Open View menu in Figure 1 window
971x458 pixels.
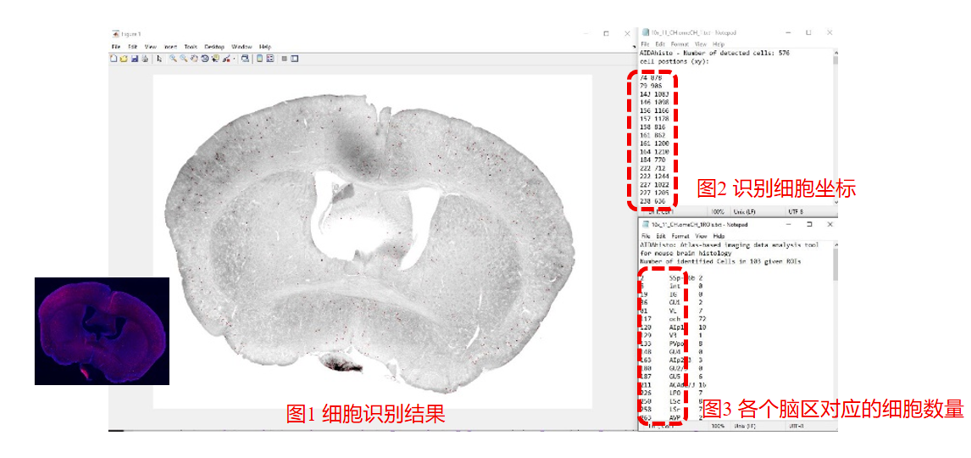150,46
